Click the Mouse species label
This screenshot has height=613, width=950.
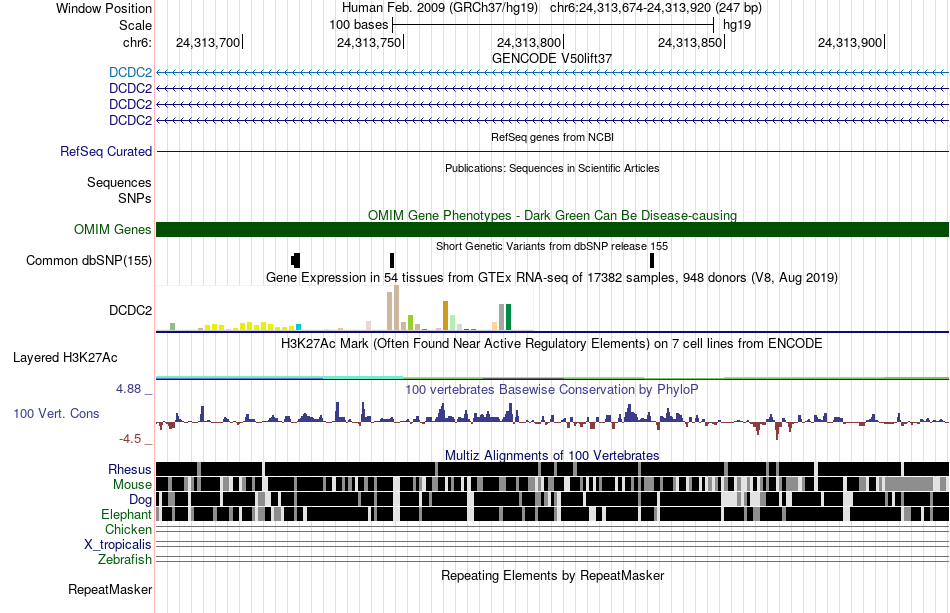132,485
